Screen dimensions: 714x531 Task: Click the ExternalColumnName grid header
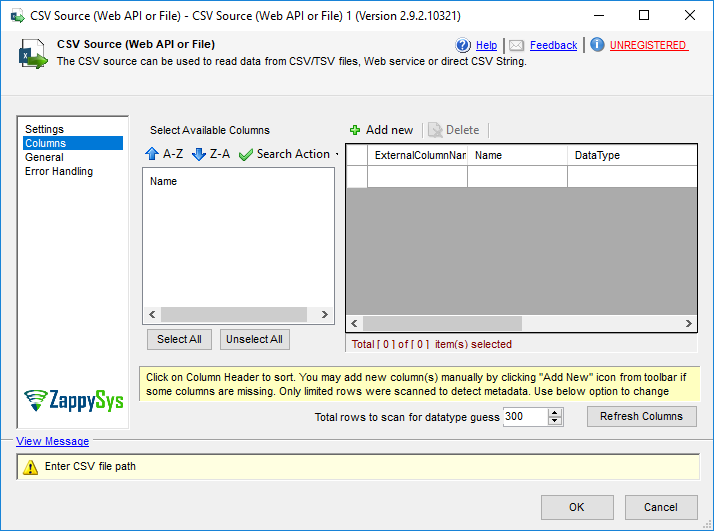418,155
